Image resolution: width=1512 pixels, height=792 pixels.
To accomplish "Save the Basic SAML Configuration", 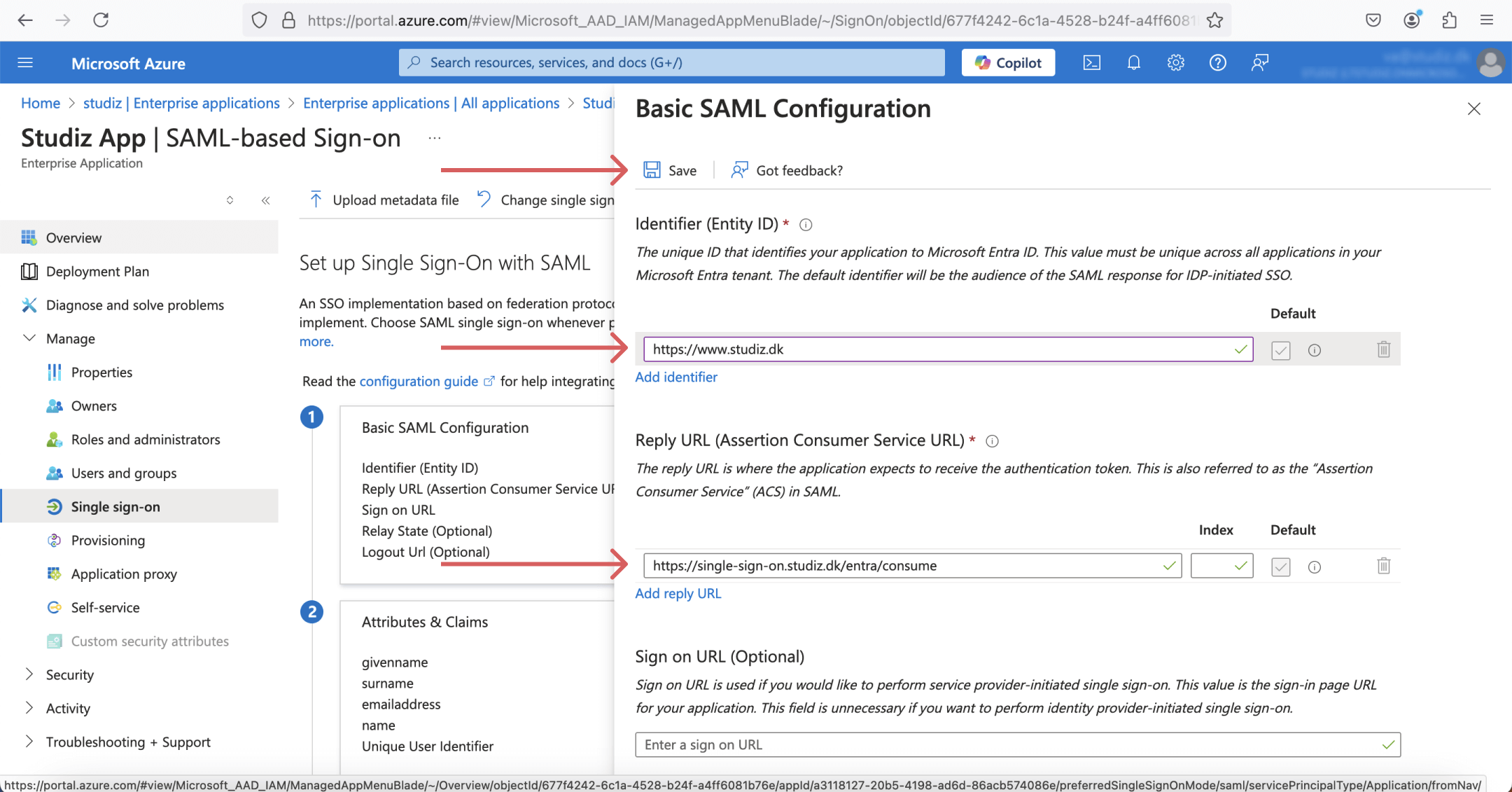I will pos(670,170).
